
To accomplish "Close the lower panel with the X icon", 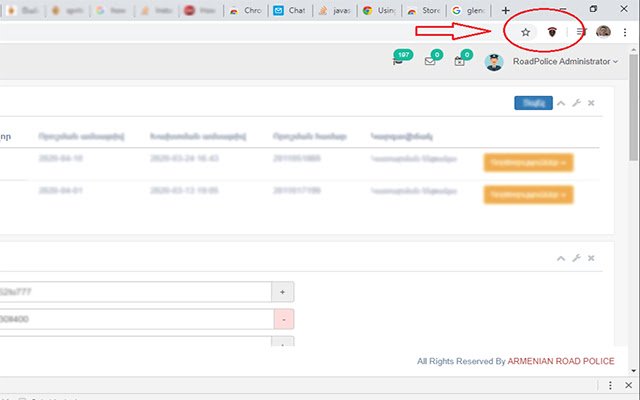I will 591,258.
